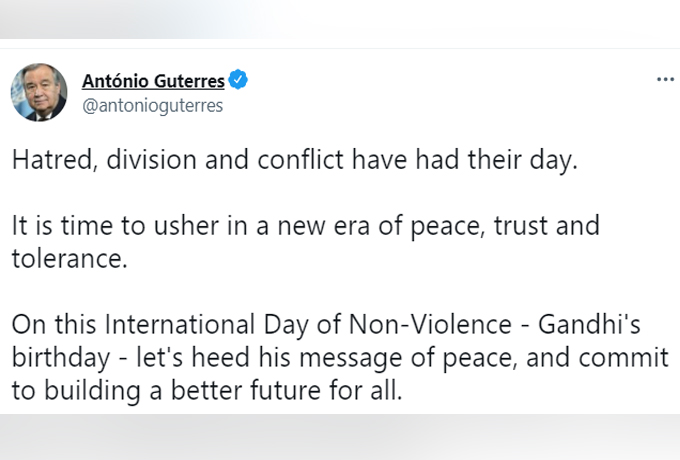Click the sentence beginning "Hatred, division and conflict"
Viewport: 680px width, 460px height.
[295, 160]
